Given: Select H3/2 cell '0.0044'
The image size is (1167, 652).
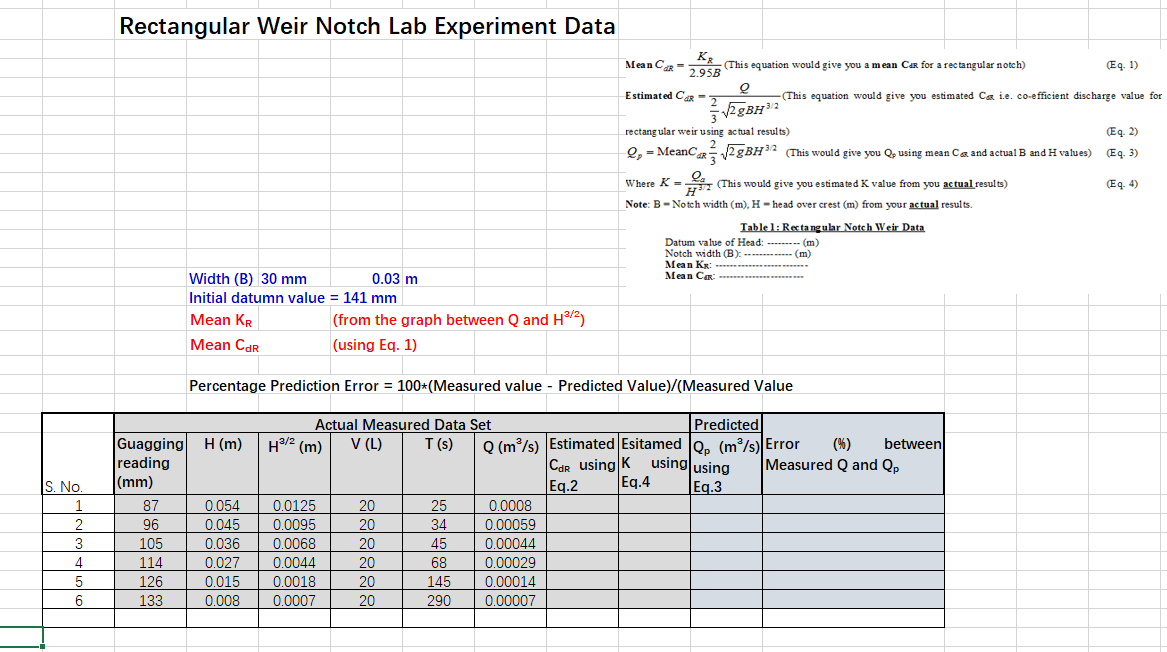Looking at the screenshot, I should coord(294,563).
